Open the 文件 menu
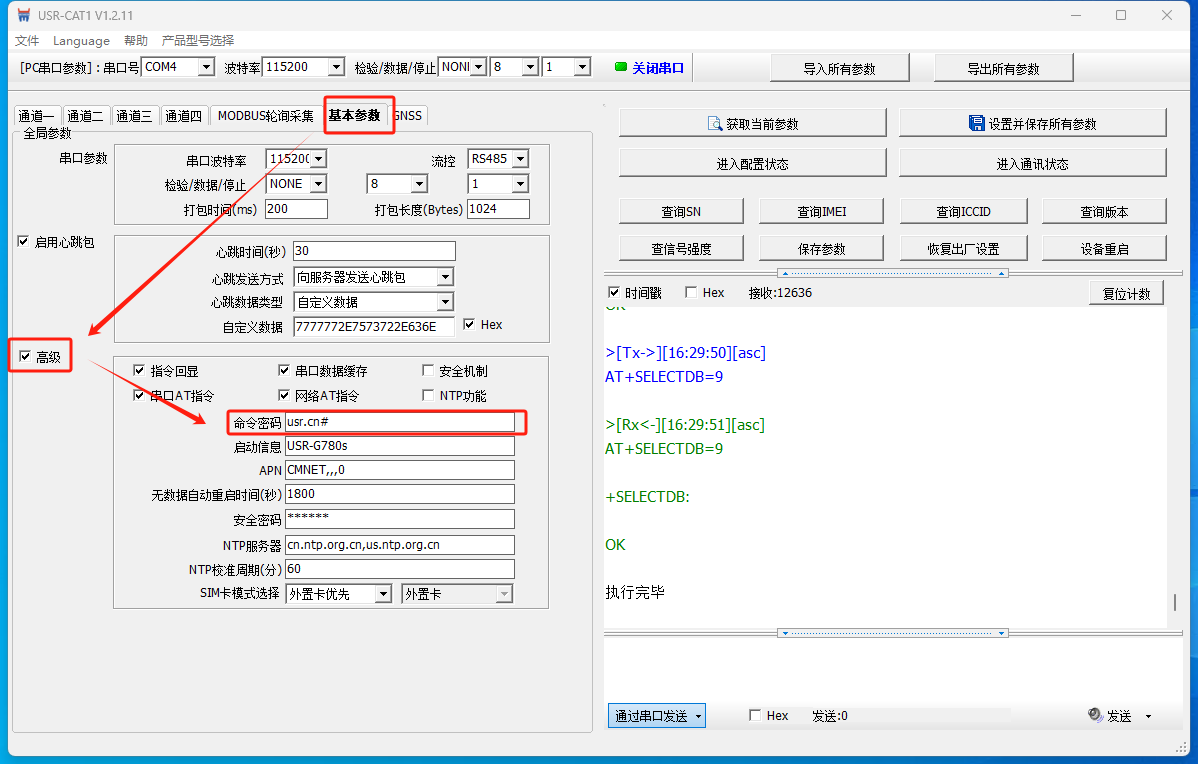 27,40
